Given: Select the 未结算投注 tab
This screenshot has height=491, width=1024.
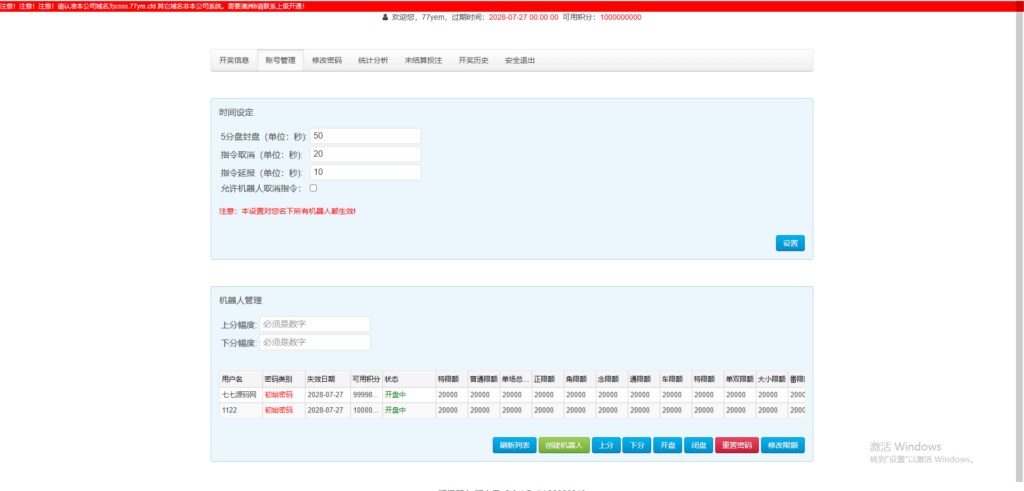Looking at the screenshot, I should tap(423, 60).
